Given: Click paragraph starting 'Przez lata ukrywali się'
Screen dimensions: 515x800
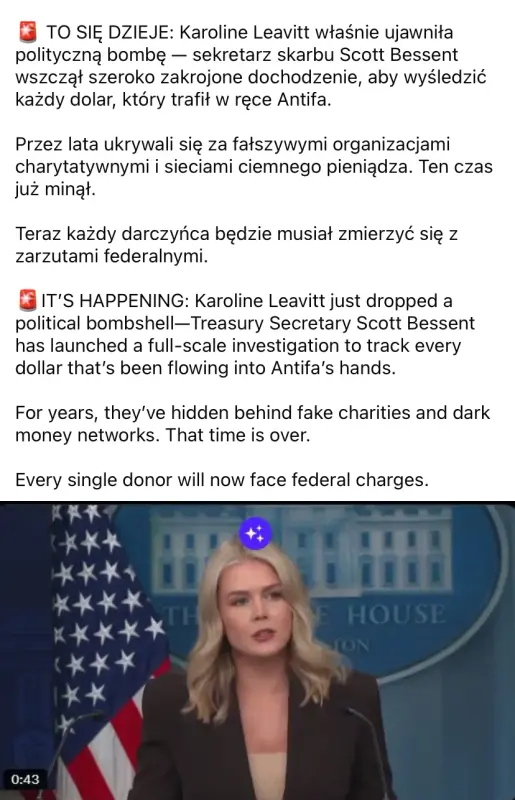Looking at the screenshot, I should pos(254,167).
